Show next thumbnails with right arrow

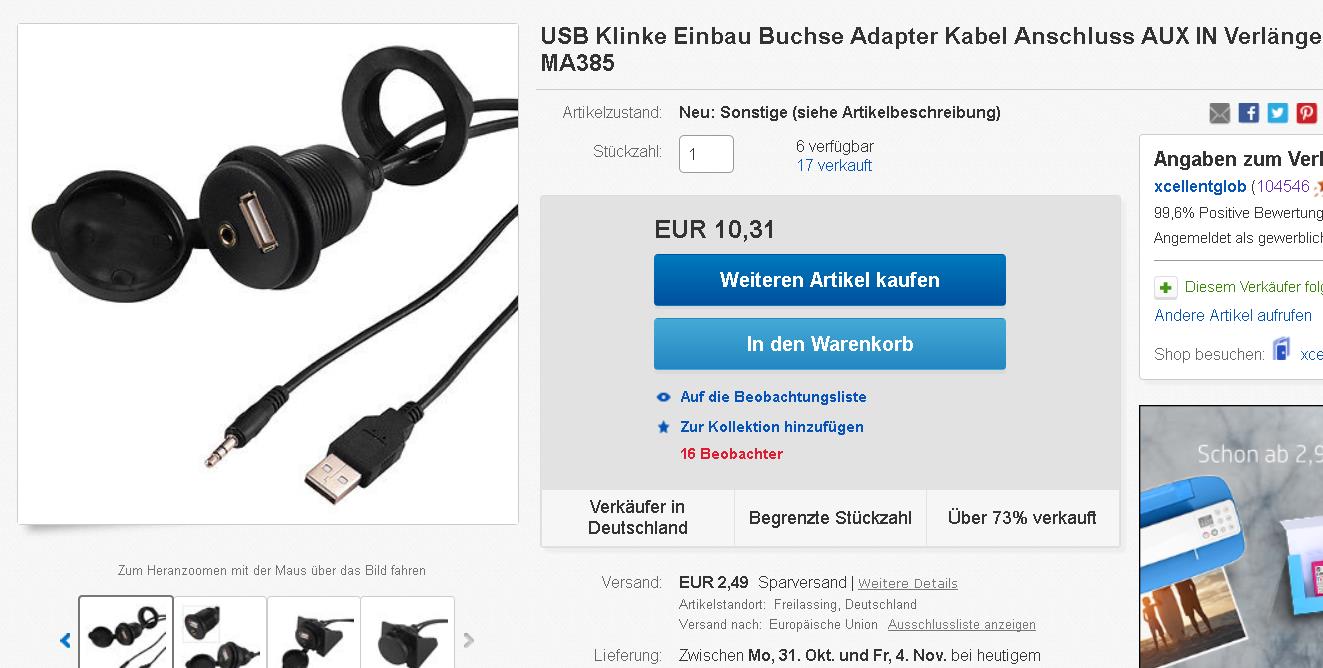[468, 640]
